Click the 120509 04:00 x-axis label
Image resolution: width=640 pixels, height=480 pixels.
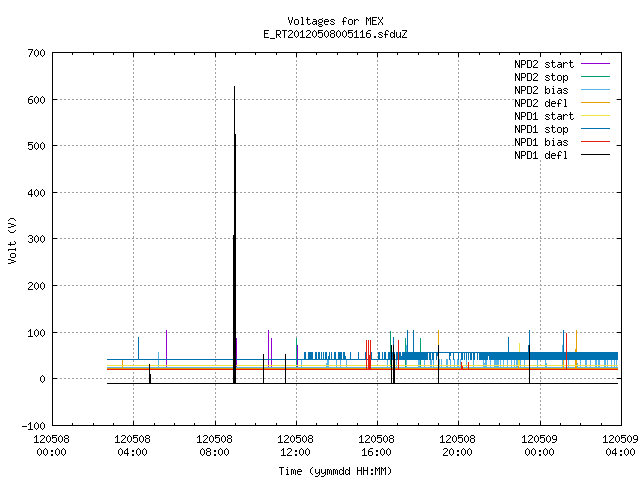pyautogui.click(x=620, y=446)
